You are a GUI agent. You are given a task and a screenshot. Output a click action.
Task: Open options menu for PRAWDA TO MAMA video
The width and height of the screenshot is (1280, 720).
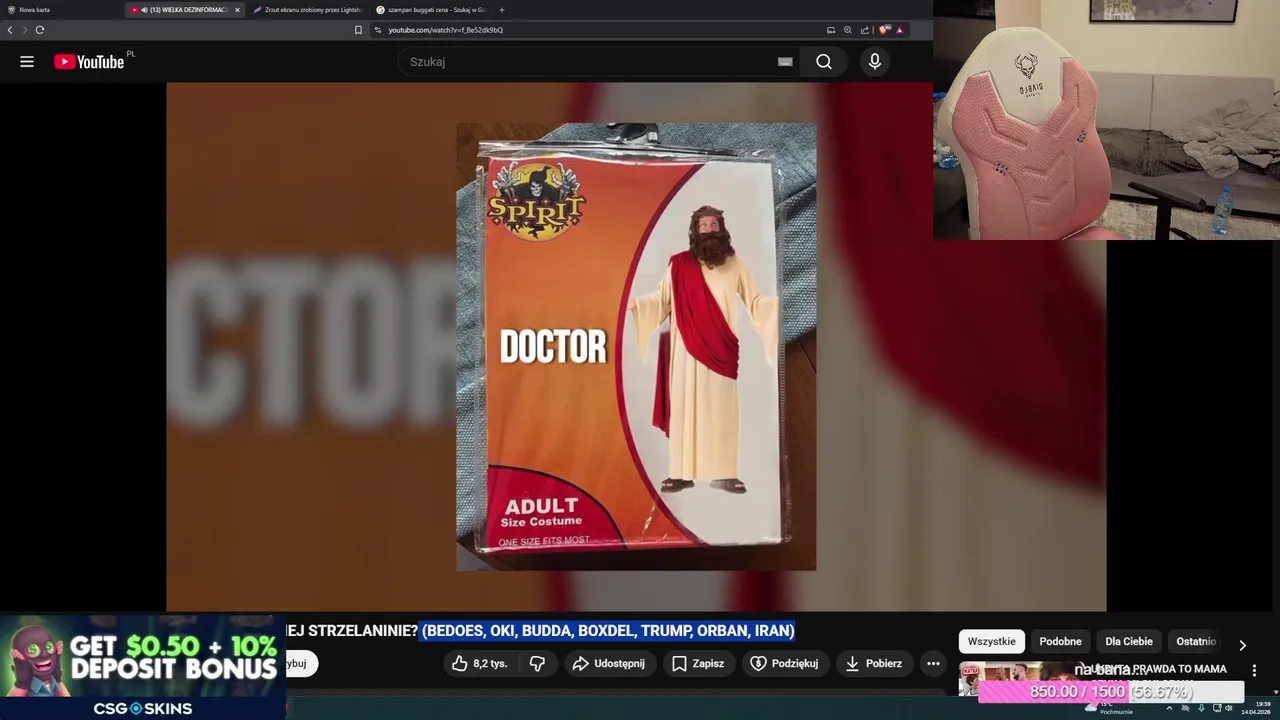pyautogui.click(x=1254, y=671)
